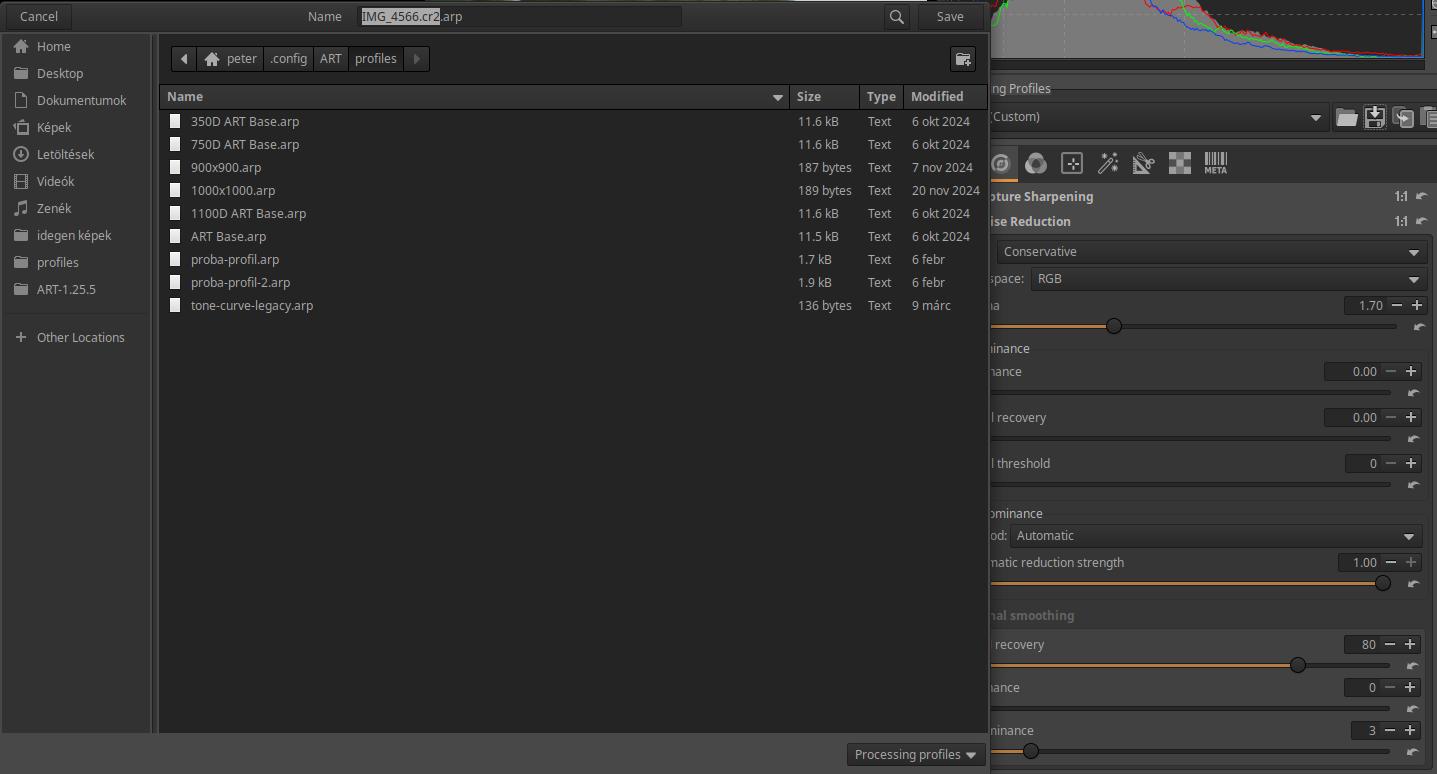Expand the Conservative mode dropdown

pyautogui.click(x=1211, y=252)
